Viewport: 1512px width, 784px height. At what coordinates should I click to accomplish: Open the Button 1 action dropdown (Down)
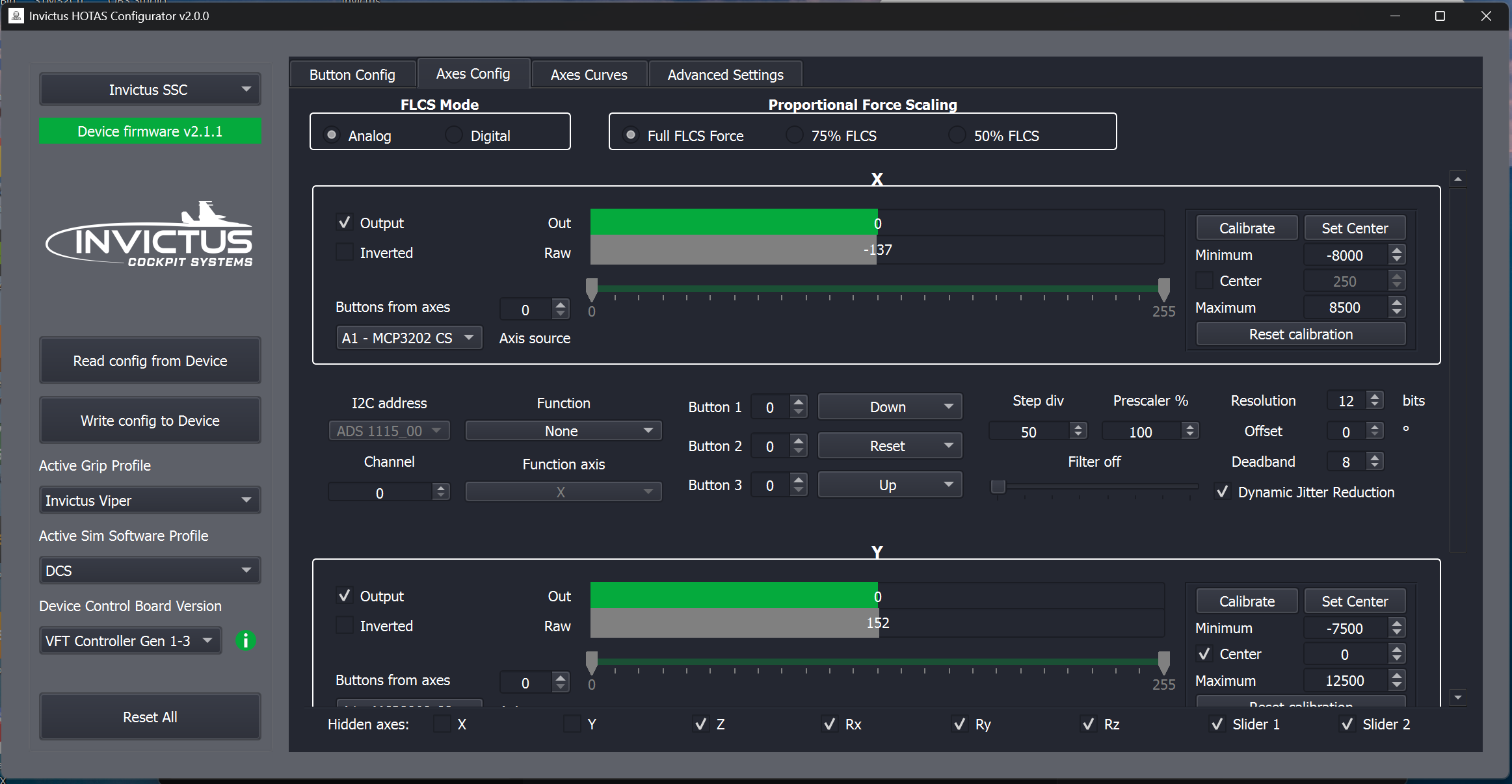pos(890,407)
